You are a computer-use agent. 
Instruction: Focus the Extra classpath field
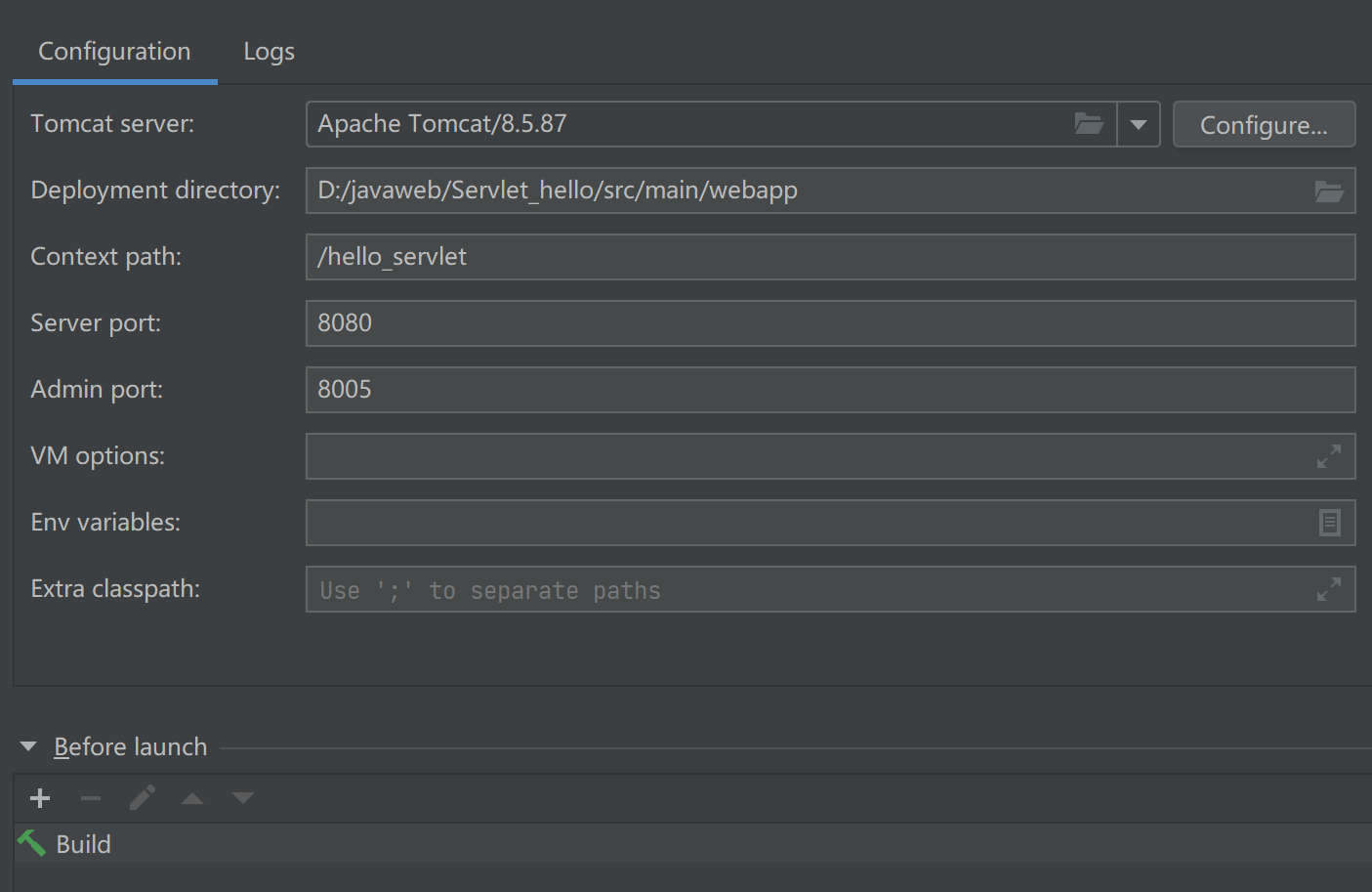click(x=831, y=589)
